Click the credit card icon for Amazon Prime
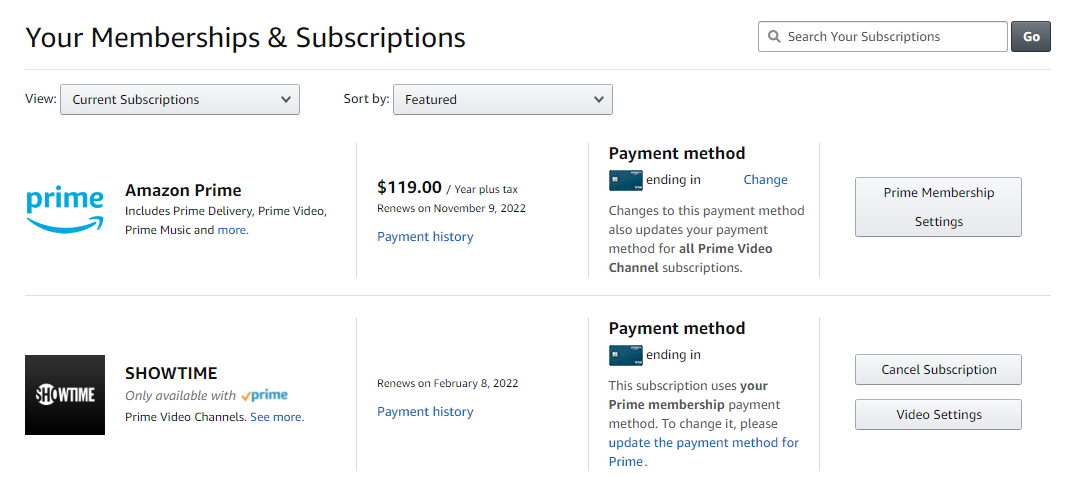Screen dimensions: 1071x489 tap(625, 180)
